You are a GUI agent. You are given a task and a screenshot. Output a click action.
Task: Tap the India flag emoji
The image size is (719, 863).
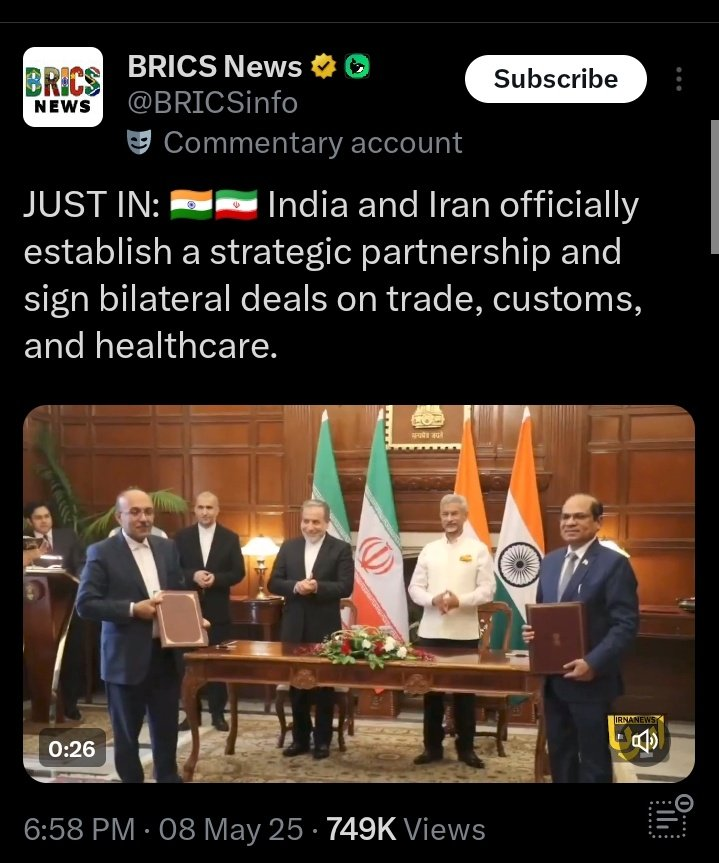(x=191, y=205)
